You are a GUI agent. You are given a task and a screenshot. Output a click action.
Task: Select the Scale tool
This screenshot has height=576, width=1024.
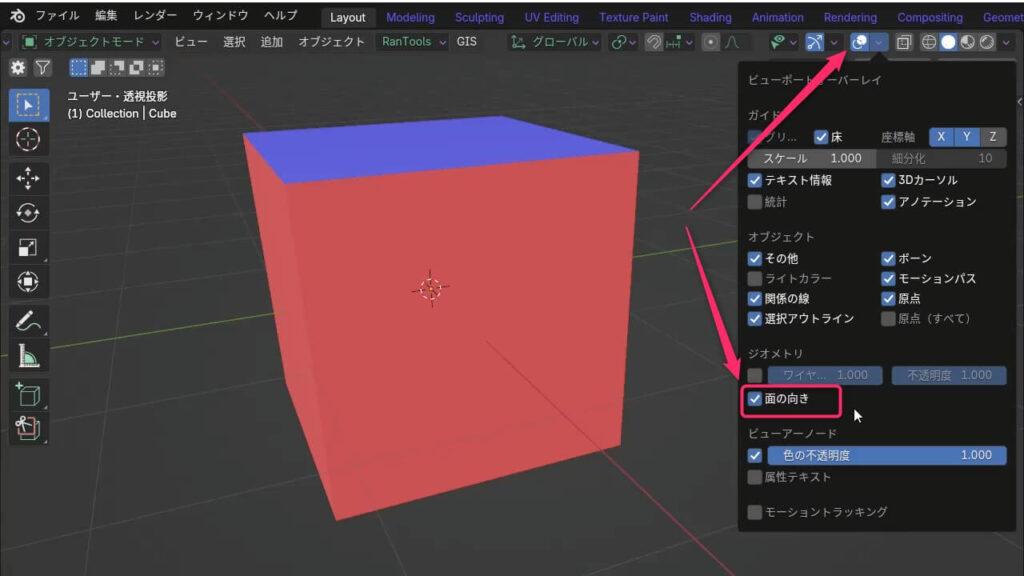[x=28, y=248]
